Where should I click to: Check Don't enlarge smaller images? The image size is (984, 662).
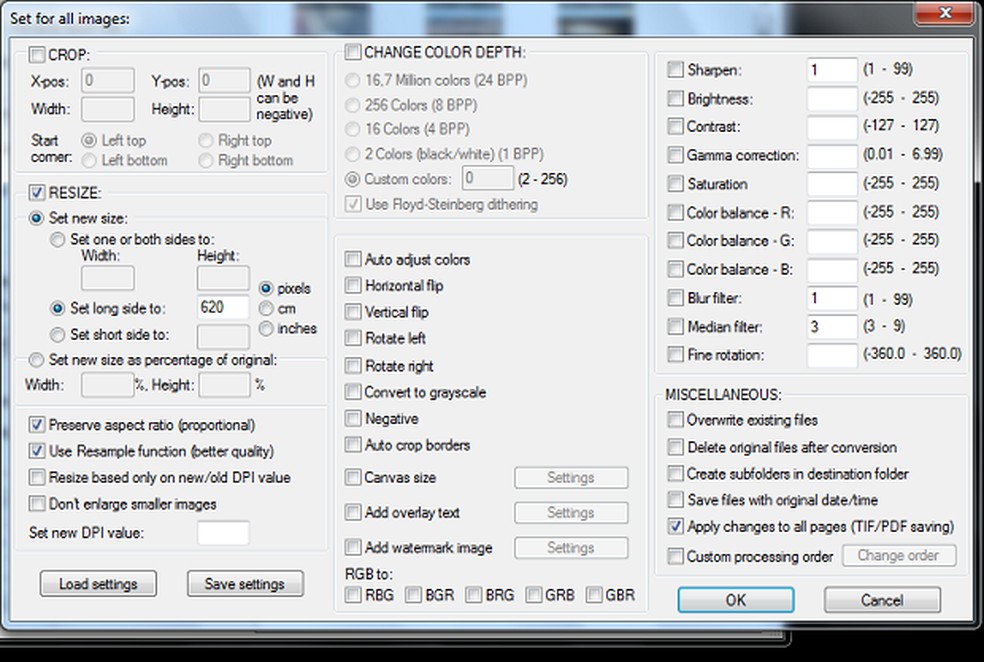tap(37, 504)
